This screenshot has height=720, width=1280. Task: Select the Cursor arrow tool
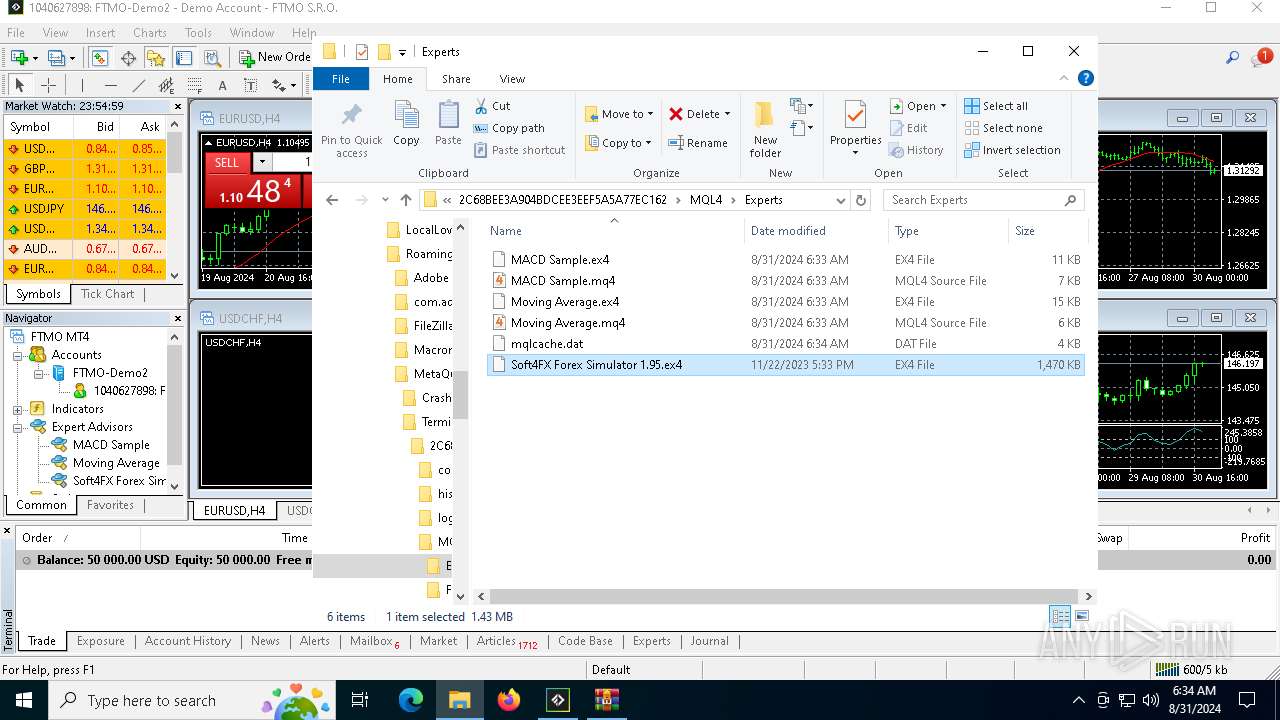pos(19,86)
